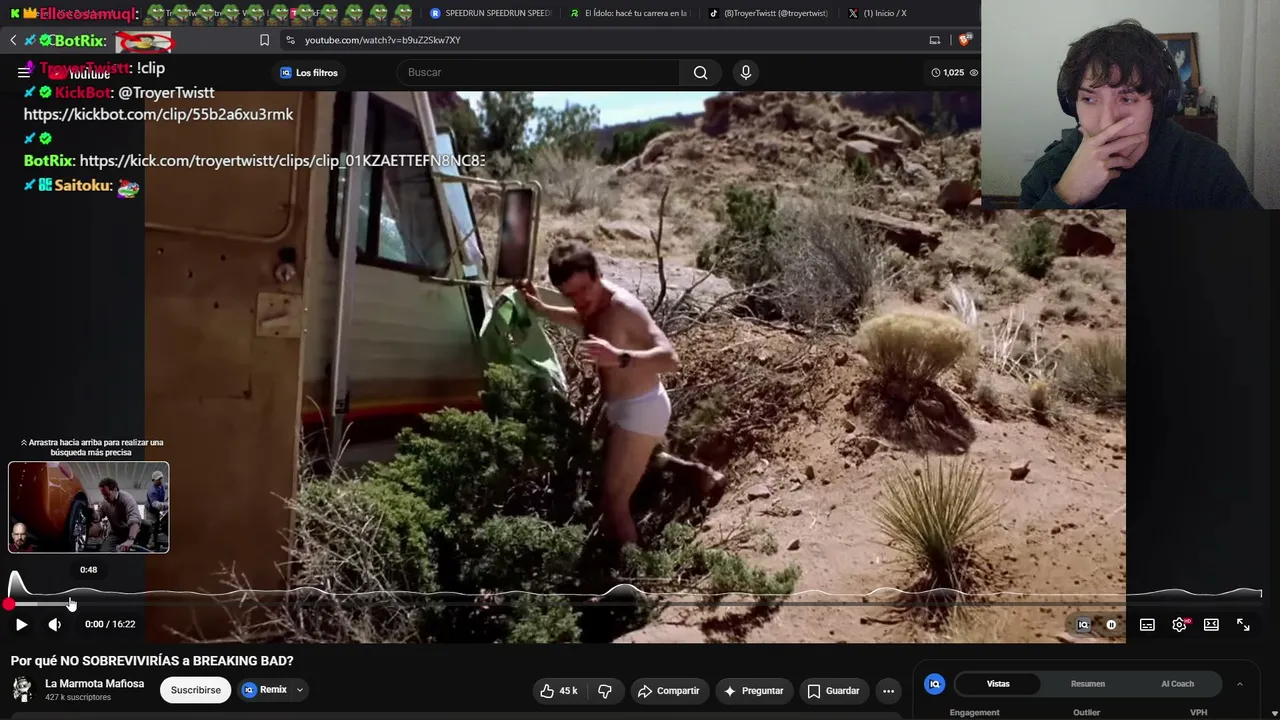Viewport: 1280px width, 720px height.
Task: Like the video with 45 k likes
Action: 558,691
